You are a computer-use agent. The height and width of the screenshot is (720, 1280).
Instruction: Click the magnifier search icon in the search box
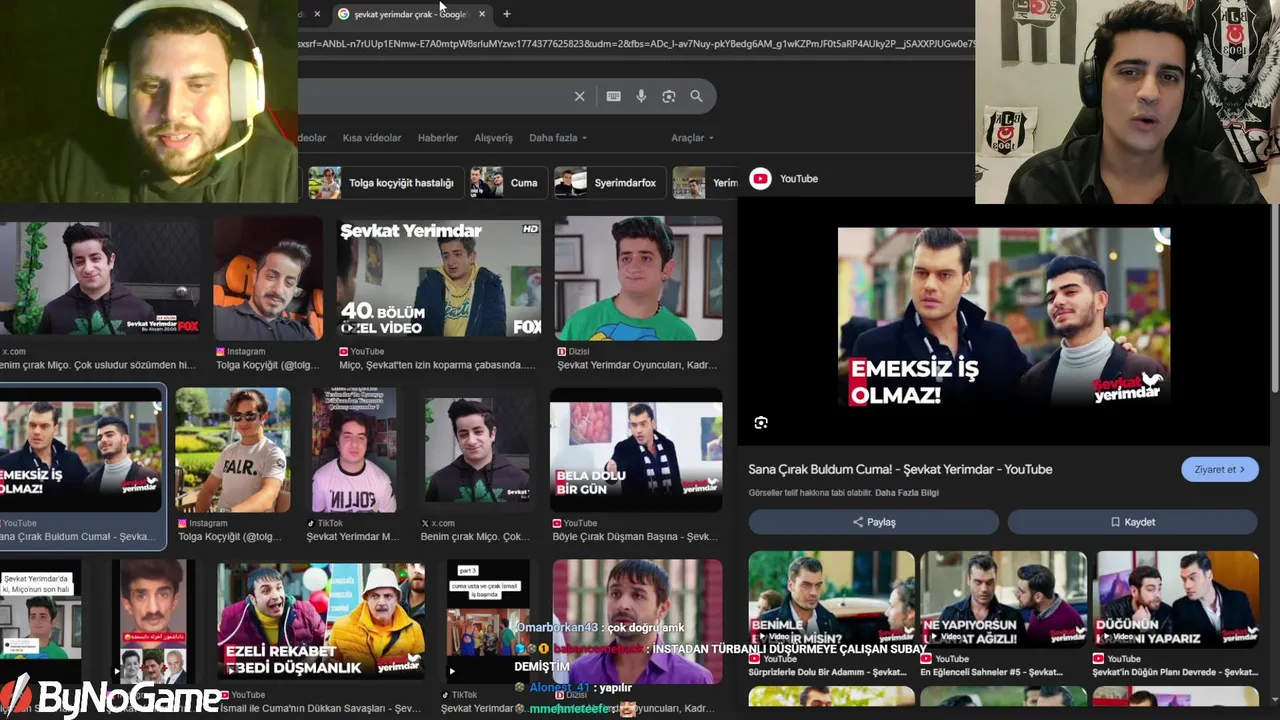(696, 96)
